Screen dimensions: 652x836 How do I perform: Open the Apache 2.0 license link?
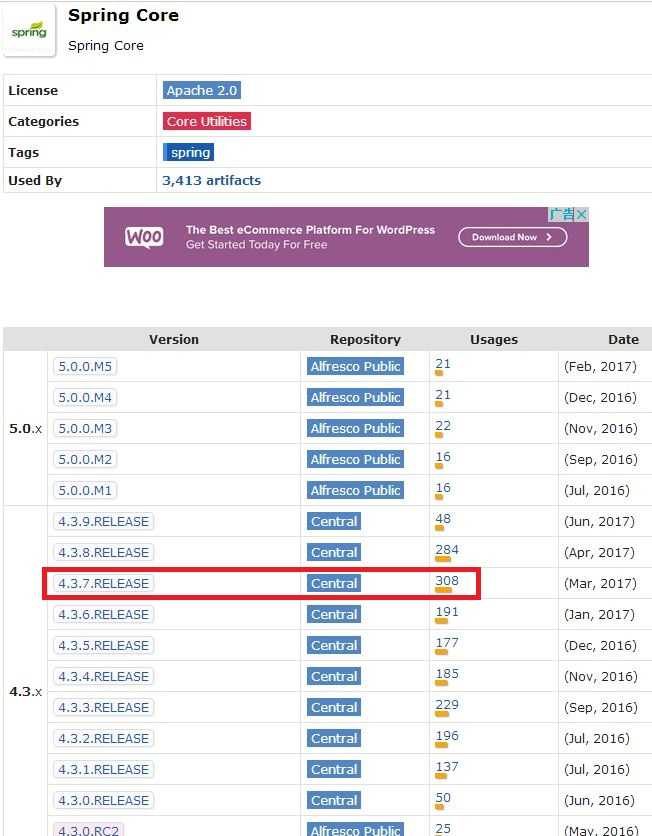[x=202, y=90]
